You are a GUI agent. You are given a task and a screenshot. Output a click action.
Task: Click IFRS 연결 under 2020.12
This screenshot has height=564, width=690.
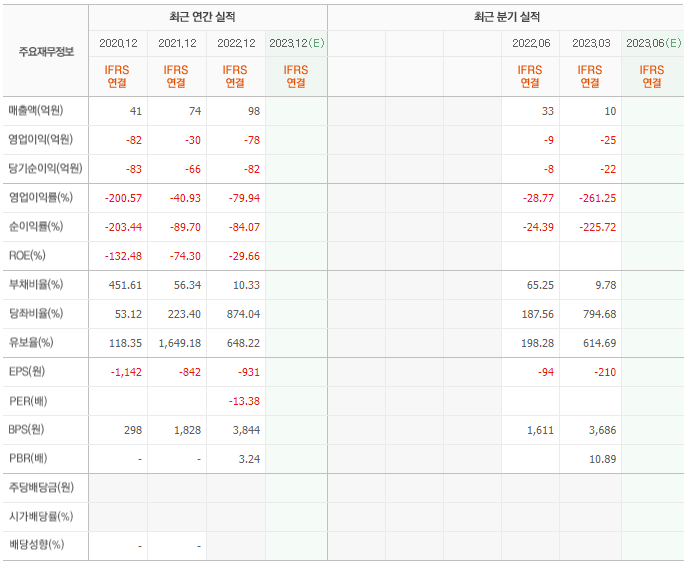[x=117, y=76]
